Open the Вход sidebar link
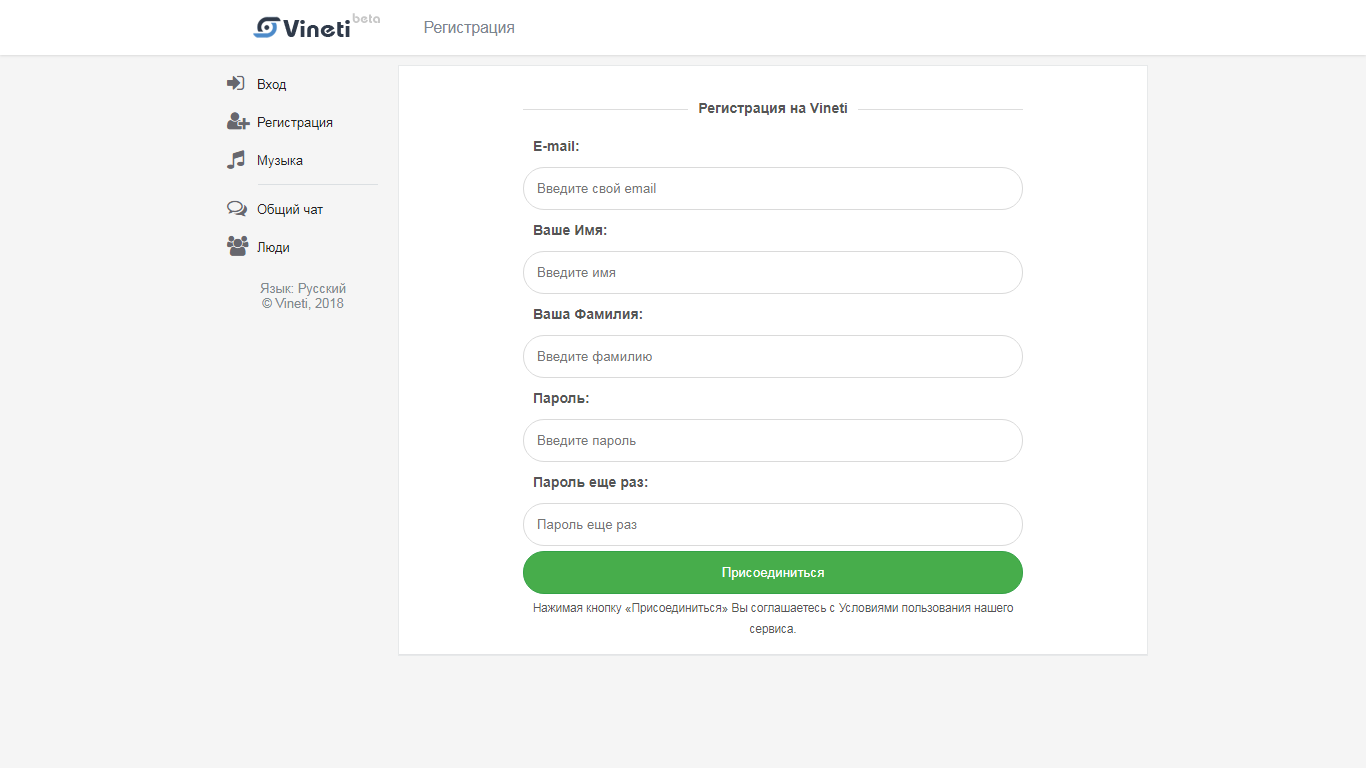This screenshot has height=768, width=1366. click(271, 84)
